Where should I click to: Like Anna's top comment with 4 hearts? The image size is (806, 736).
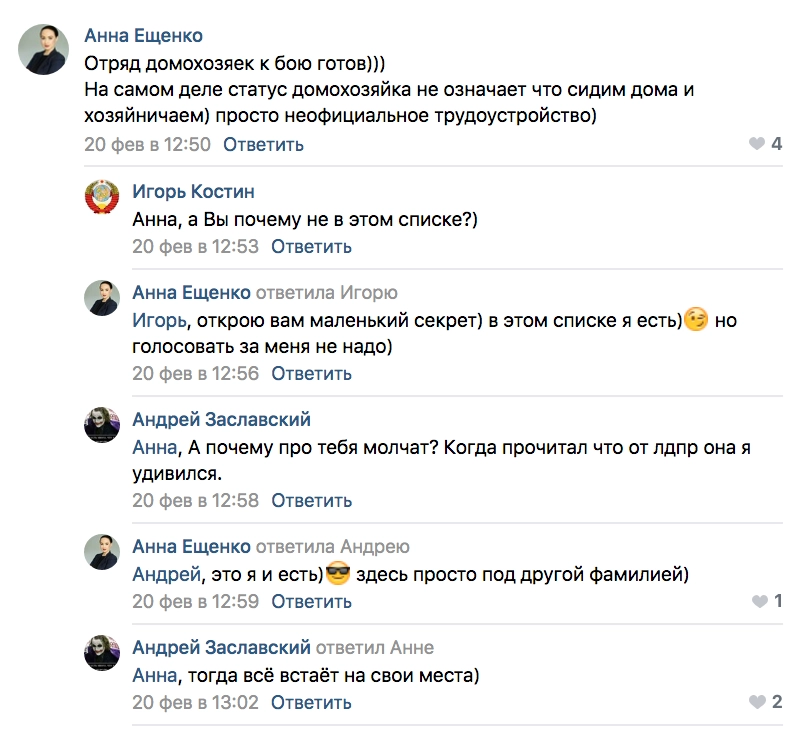point(757,144)
